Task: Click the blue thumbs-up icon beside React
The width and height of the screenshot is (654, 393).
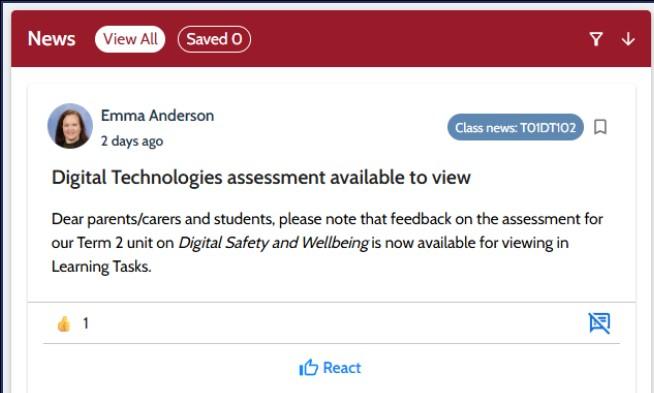Action: [308, 368]
